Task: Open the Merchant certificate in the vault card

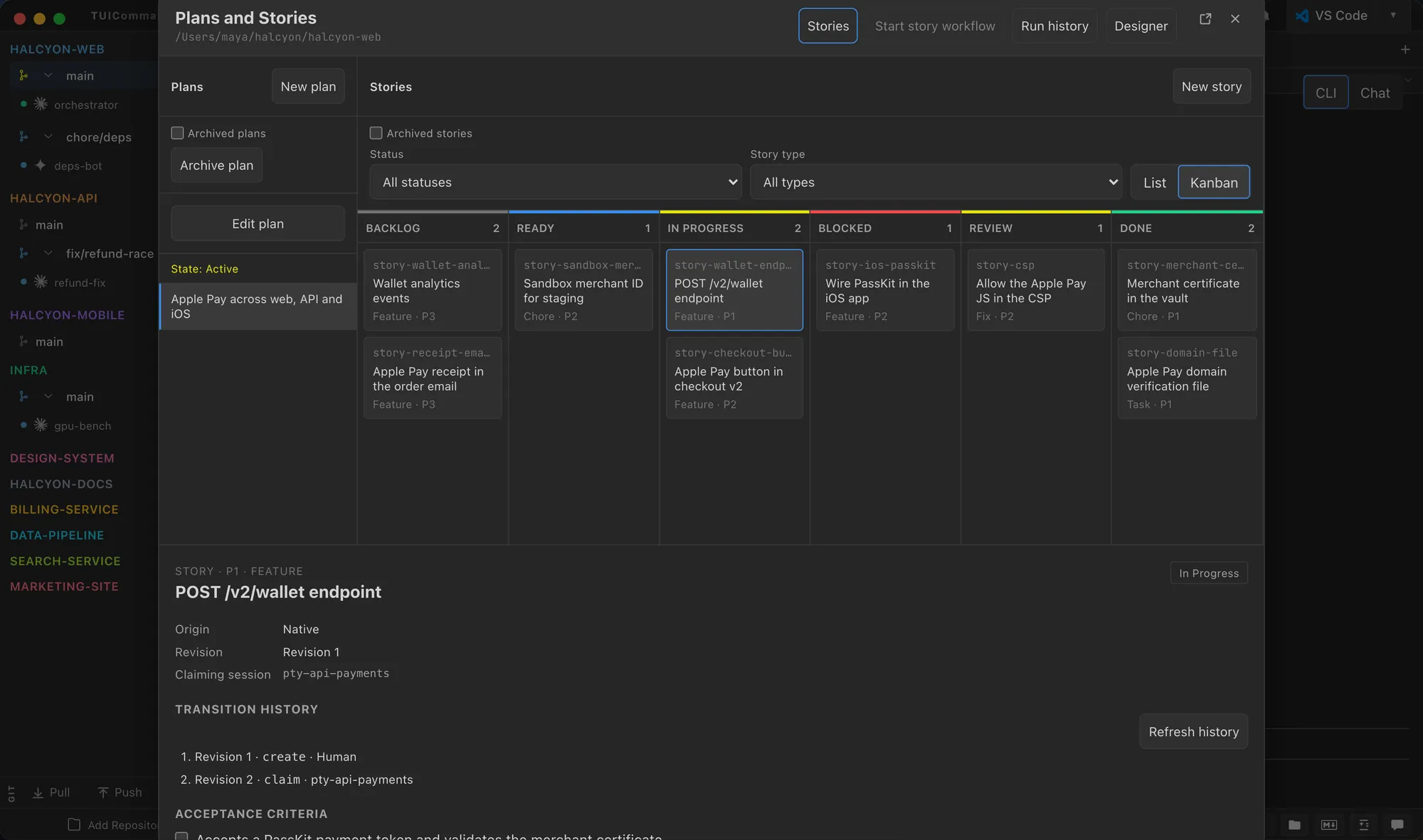Action: pos(1187,289)
